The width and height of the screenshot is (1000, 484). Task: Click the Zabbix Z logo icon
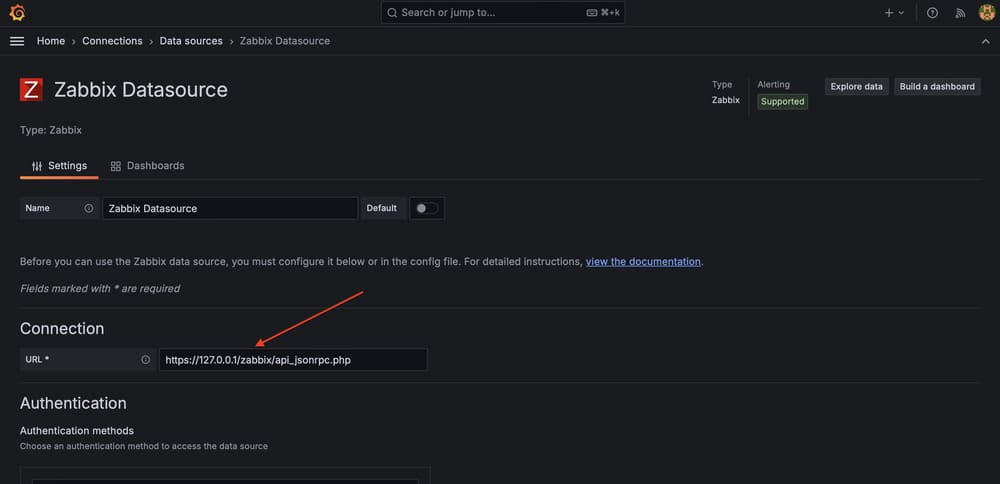(x=31, y=90)
